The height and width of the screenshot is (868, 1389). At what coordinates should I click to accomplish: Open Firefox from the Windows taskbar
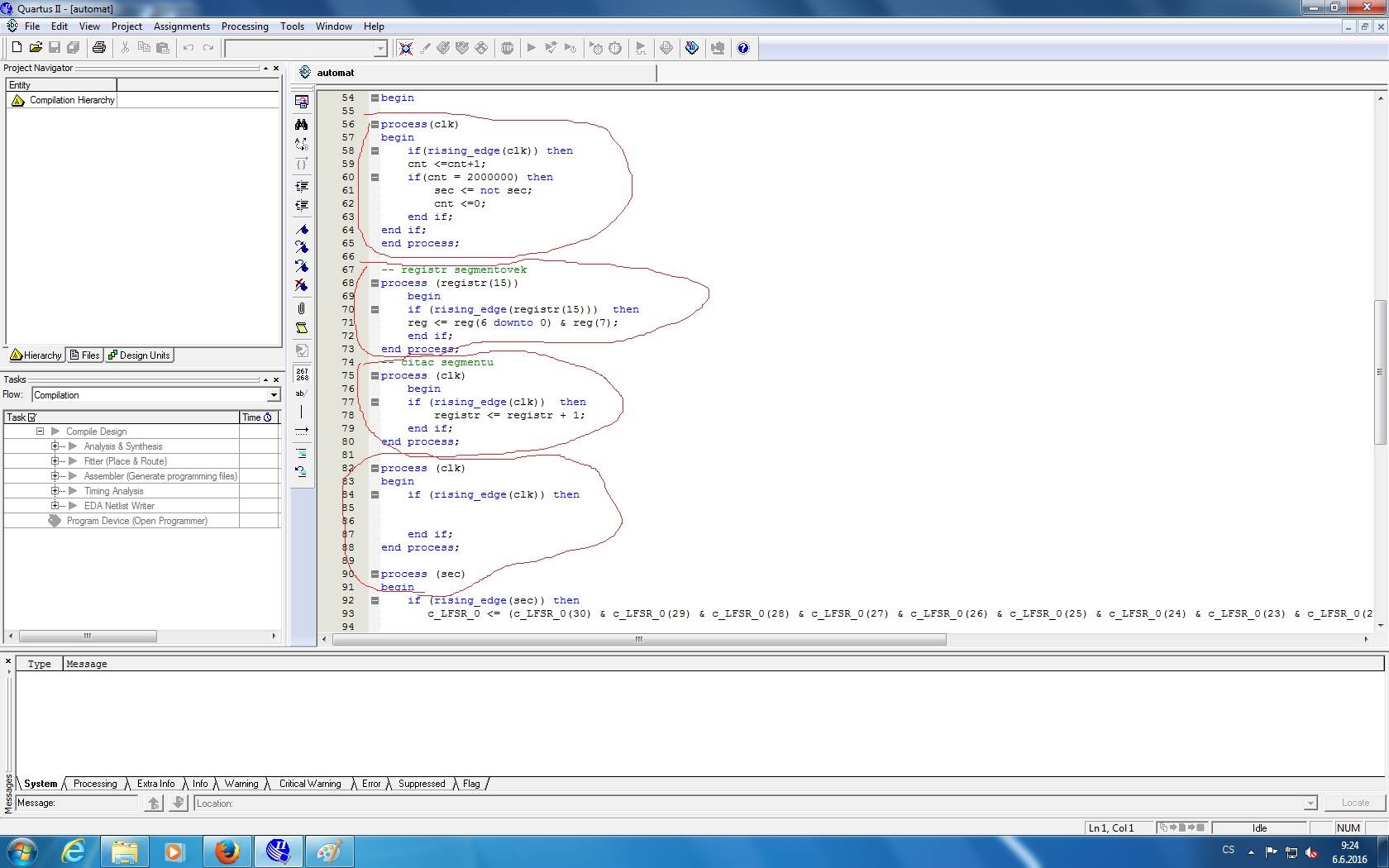(x=227, y=851)
